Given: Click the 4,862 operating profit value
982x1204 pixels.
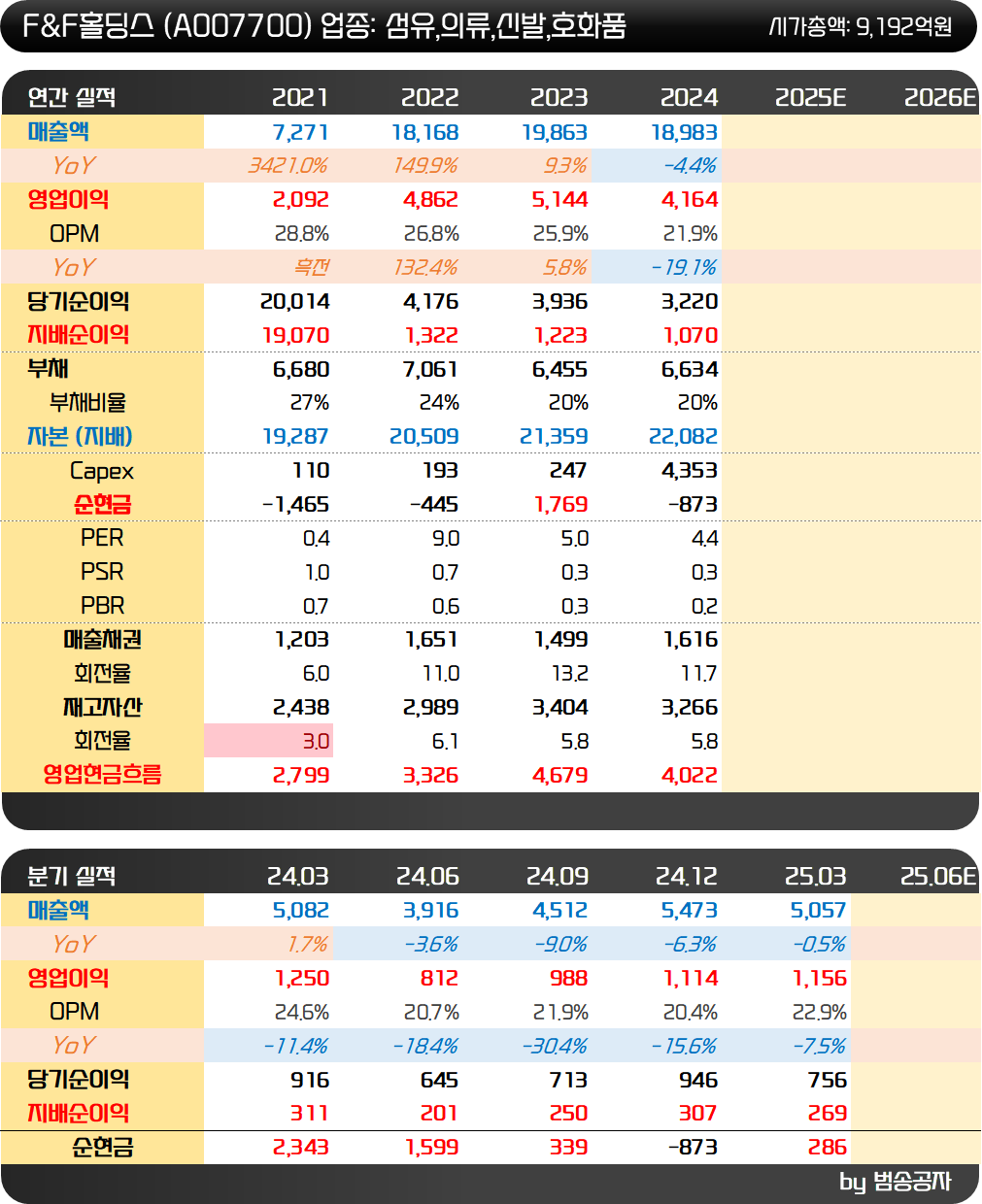Looking at the screenshot, I should [x=430, y=199].
